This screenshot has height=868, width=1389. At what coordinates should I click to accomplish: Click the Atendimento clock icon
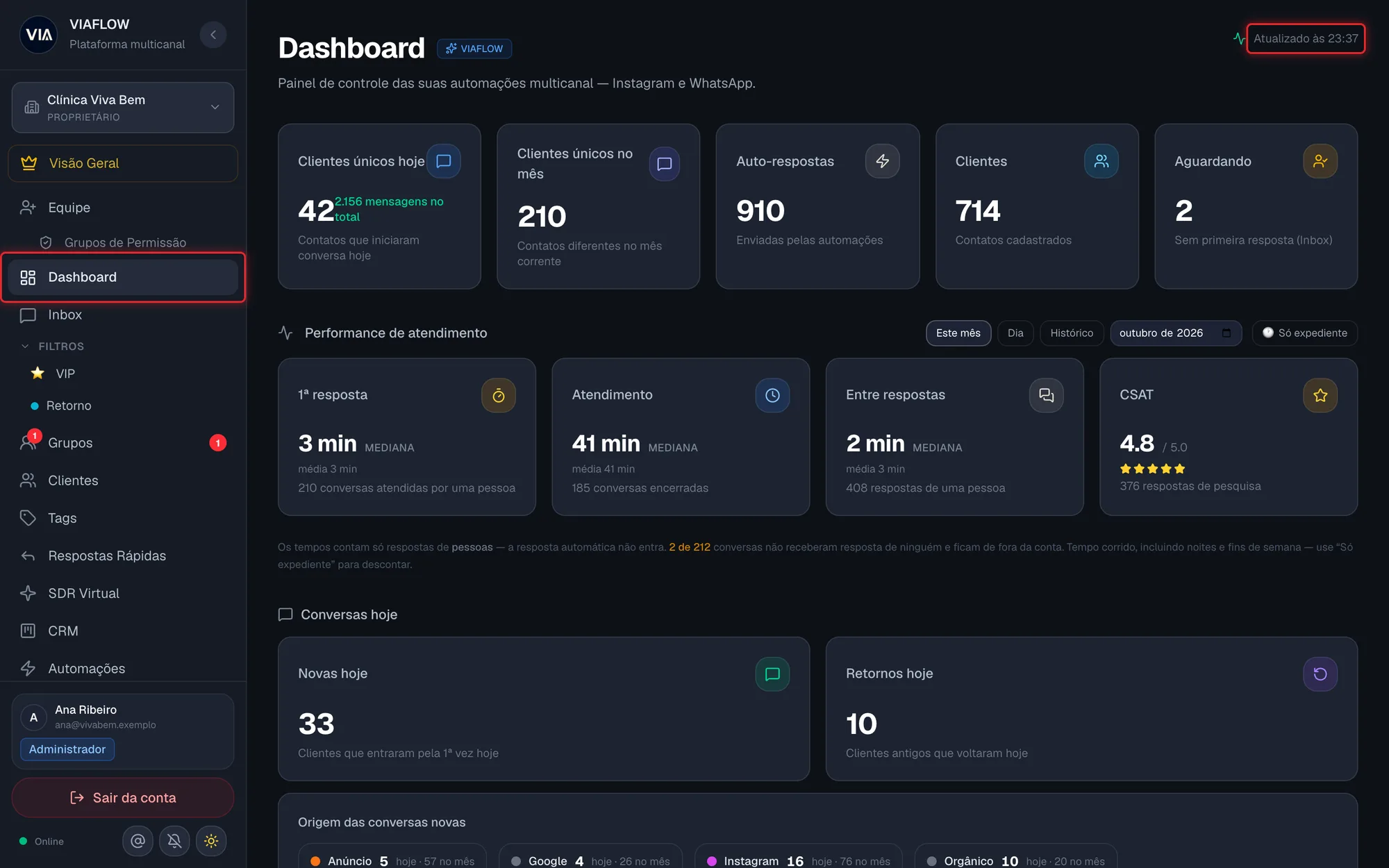pyautogui.click(x=772, y=396)
